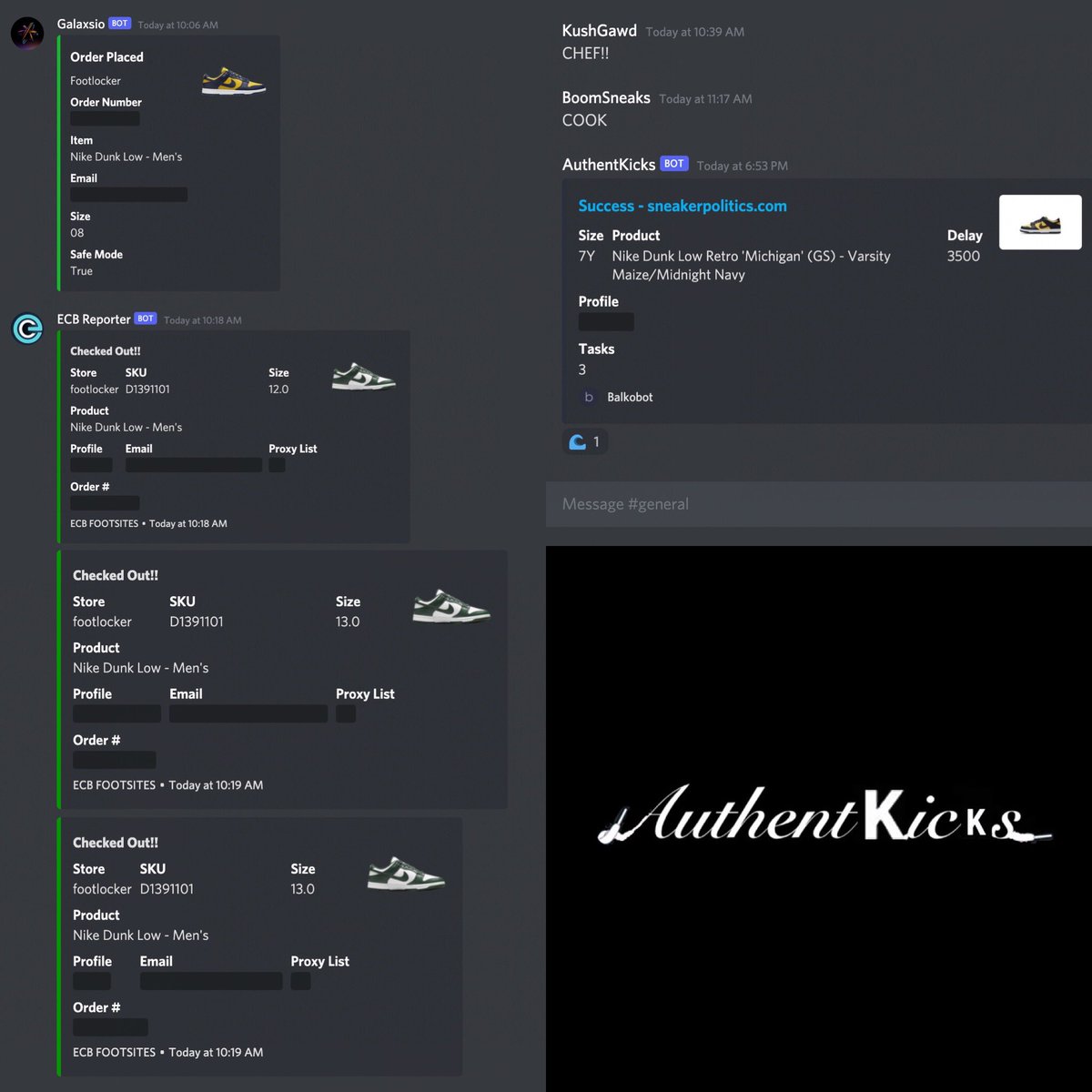Click the 7Y size value
This screenshot has width=1092, height=1092.
click(587, 256)
